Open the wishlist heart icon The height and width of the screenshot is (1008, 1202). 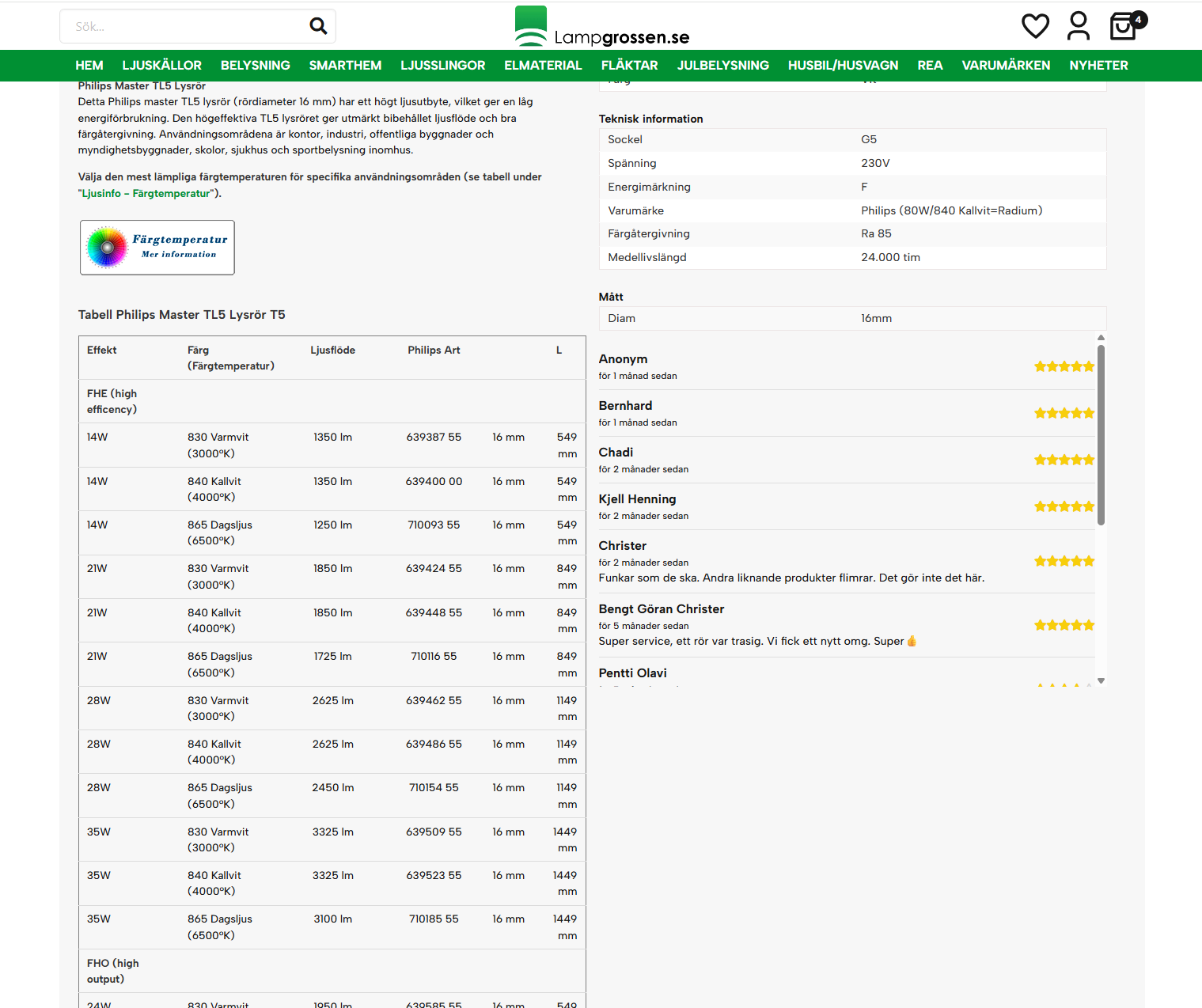tap(1035, 26)
